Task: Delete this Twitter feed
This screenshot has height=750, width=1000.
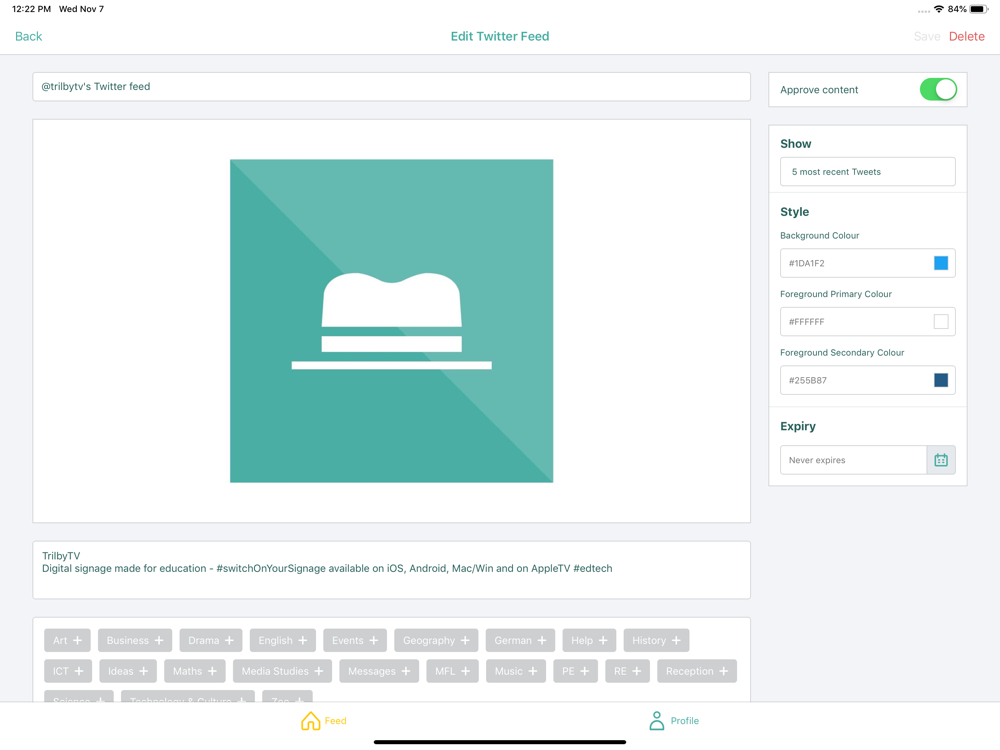Action: (x=966, y=36)
